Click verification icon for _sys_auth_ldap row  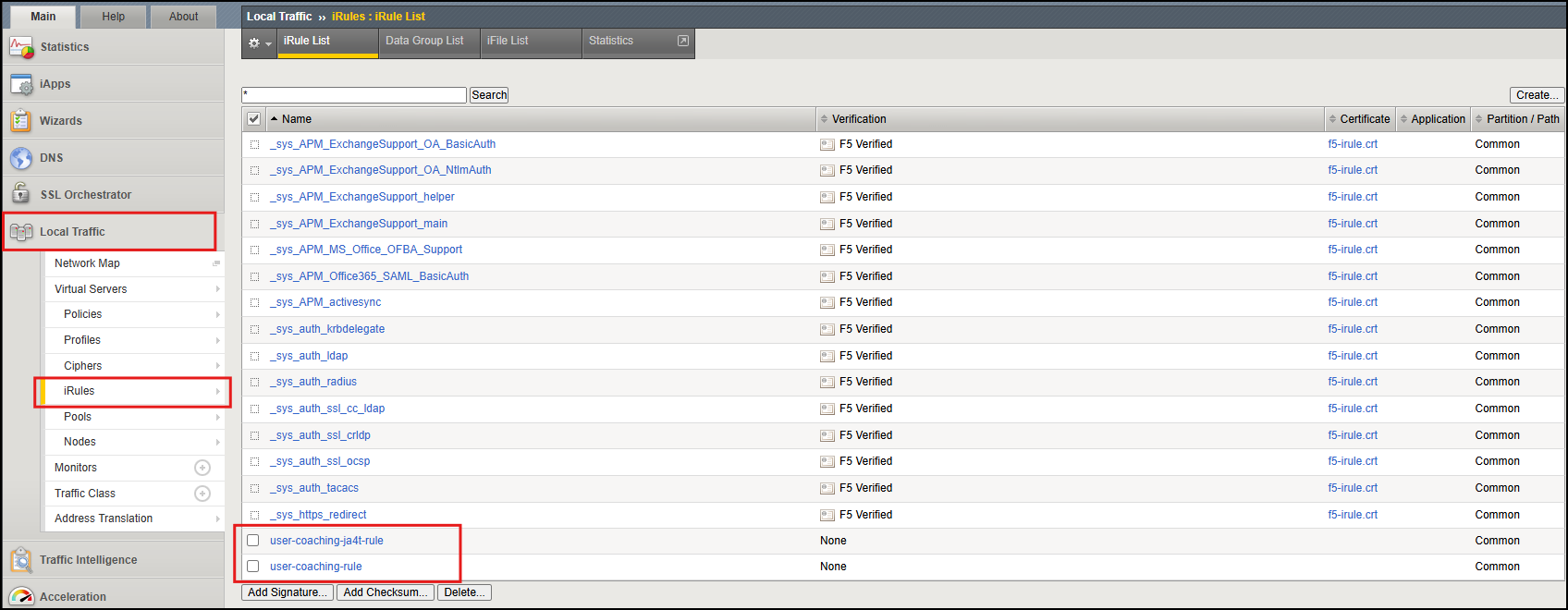click(x=827, y=356)
